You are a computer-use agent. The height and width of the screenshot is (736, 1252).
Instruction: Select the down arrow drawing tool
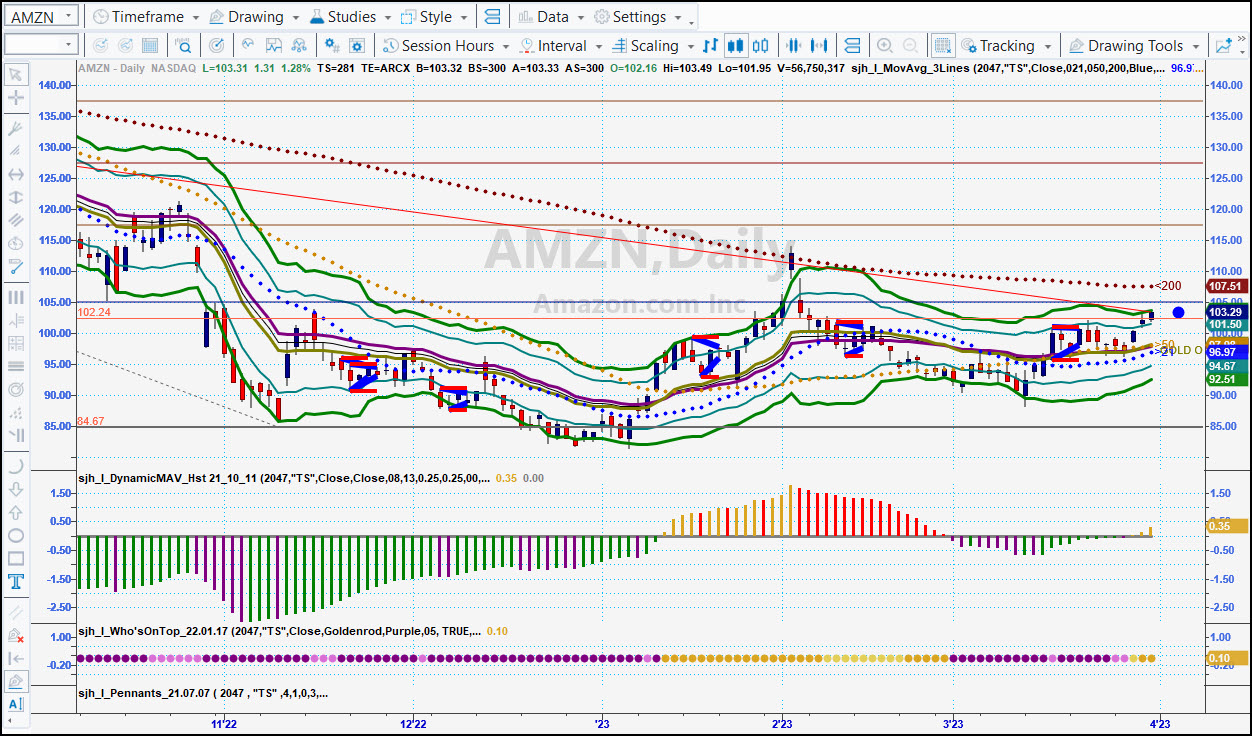tap(15, 489)
